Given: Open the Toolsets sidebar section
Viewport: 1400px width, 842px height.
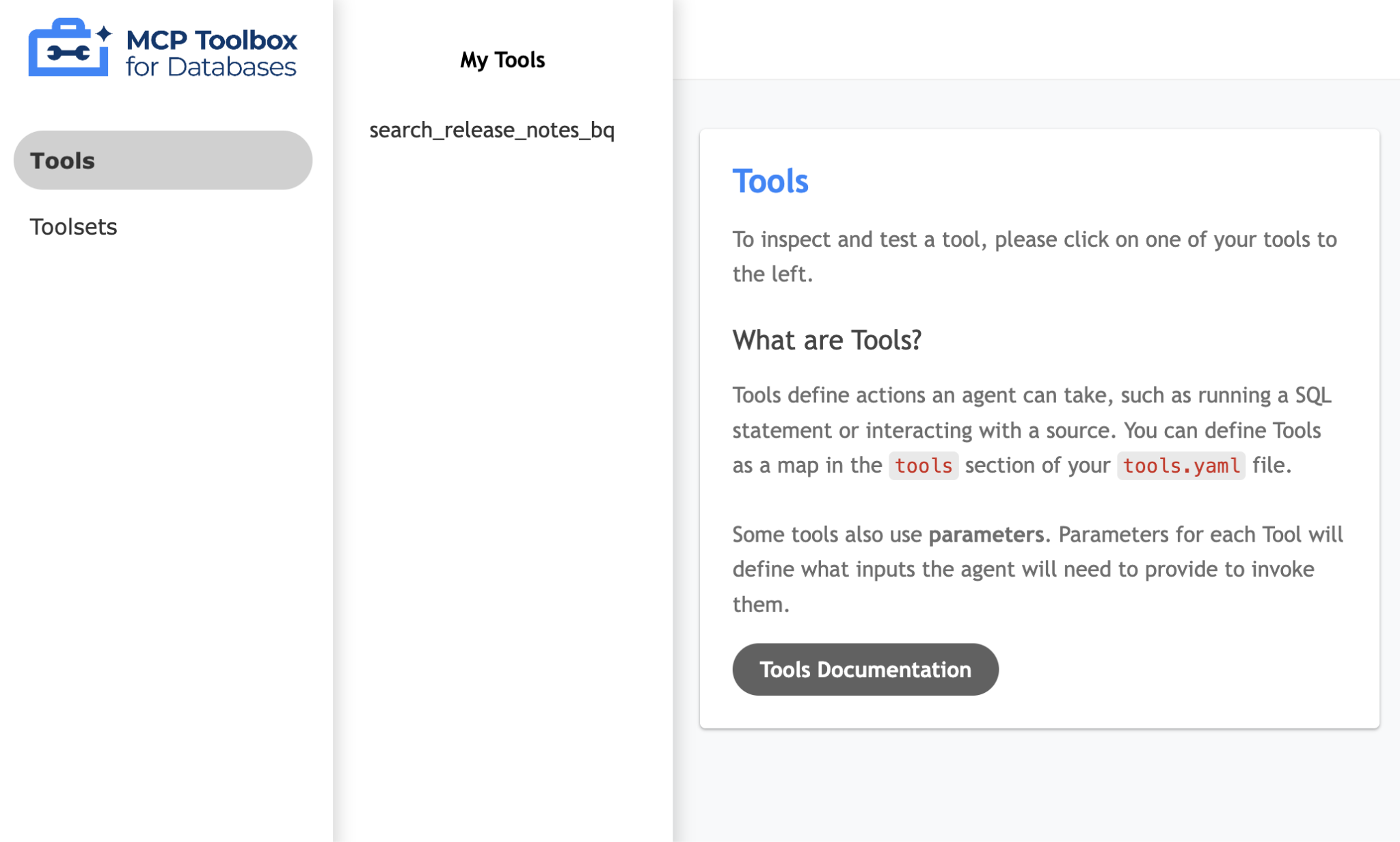Looking at the screenshot, I should [x=73, y=226].
